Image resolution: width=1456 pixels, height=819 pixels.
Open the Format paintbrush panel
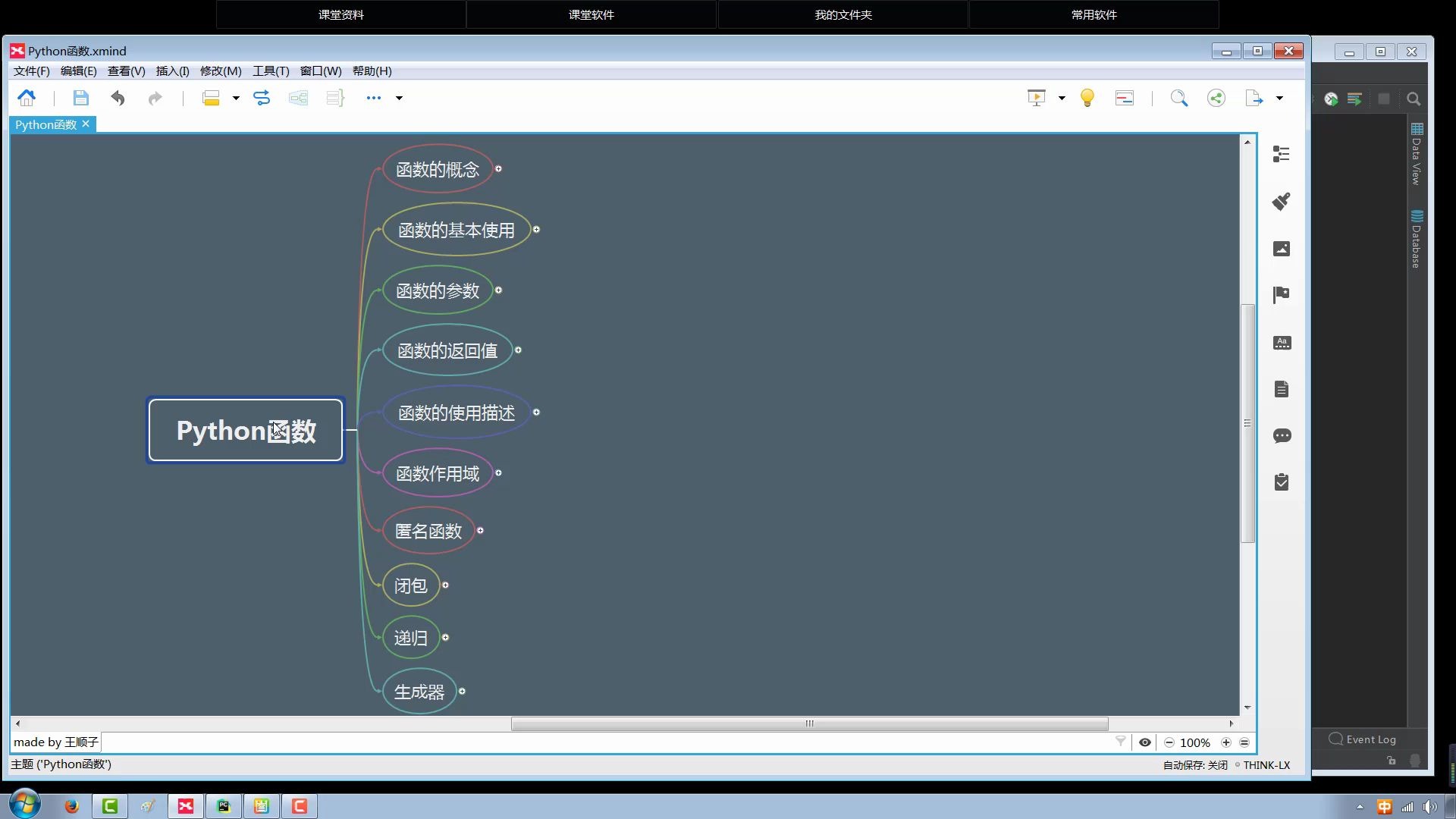pos(1281,202)
